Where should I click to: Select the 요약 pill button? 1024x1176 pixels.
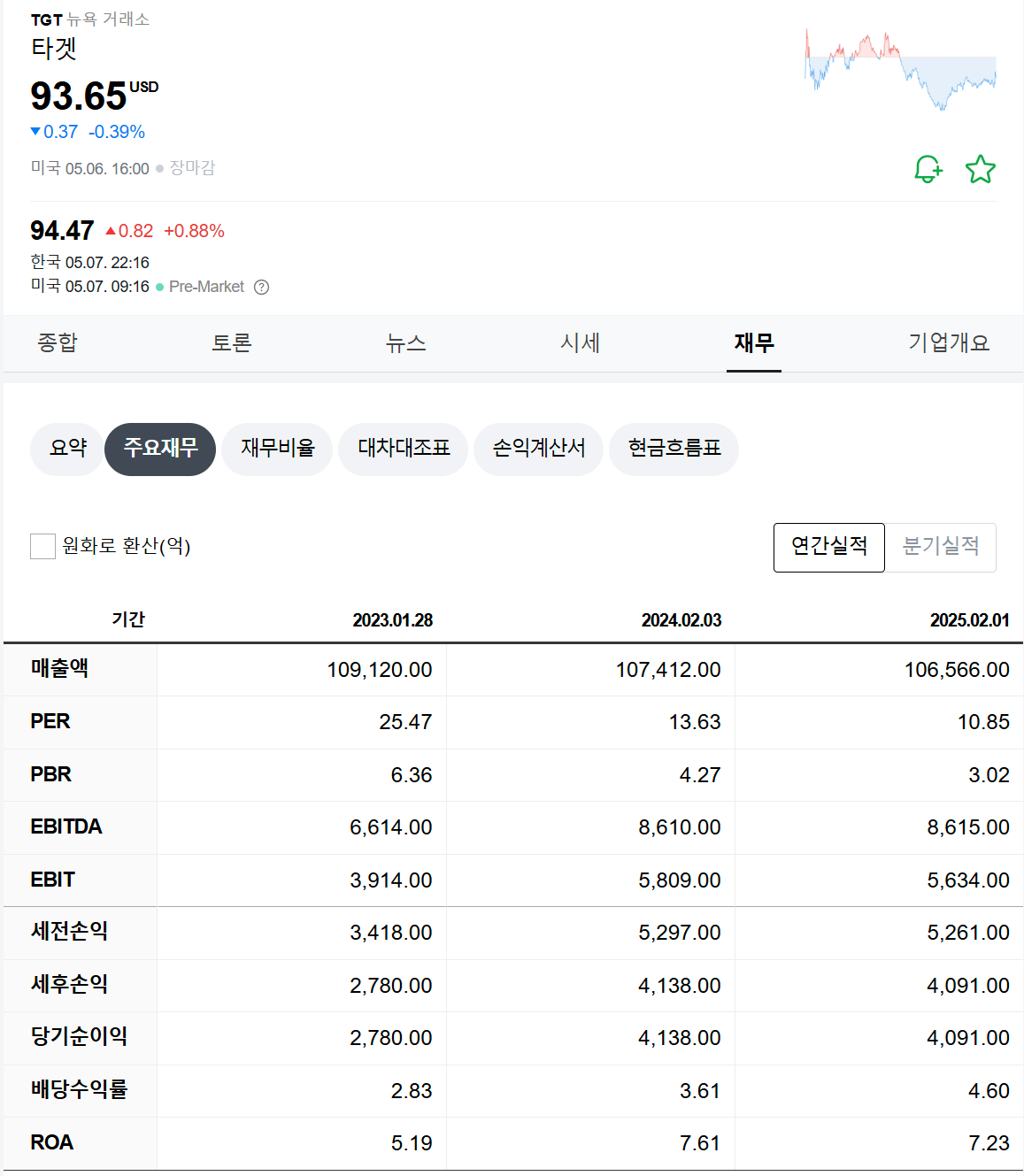click(x=68, y=449)
